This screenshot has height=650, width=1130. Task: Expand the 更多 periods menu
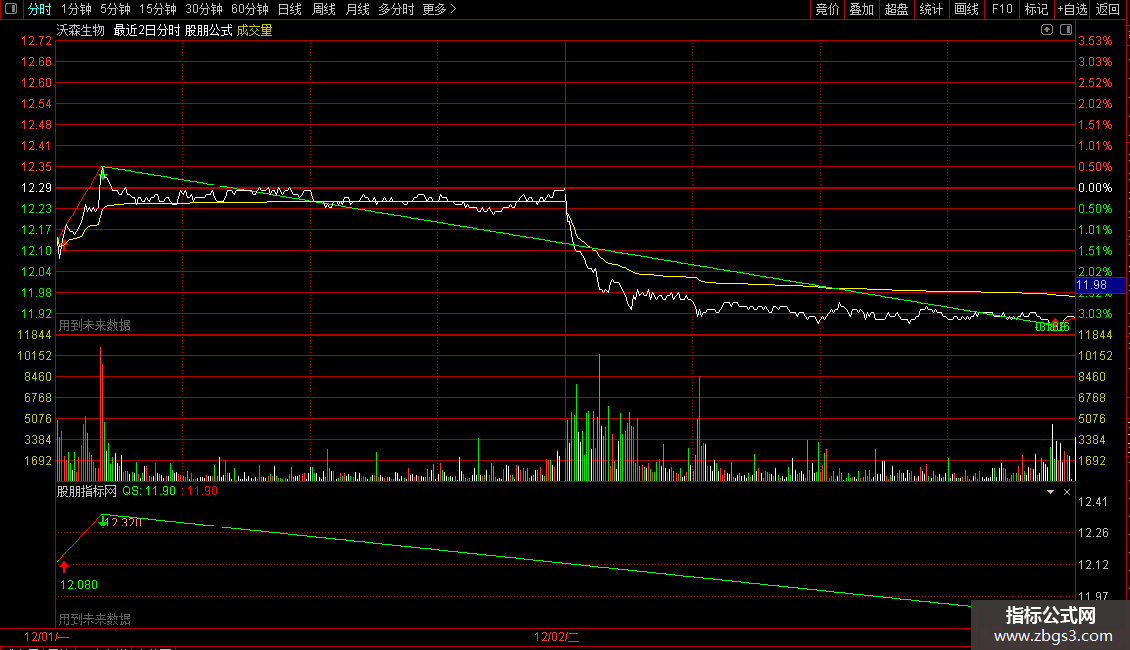[440, 9]
